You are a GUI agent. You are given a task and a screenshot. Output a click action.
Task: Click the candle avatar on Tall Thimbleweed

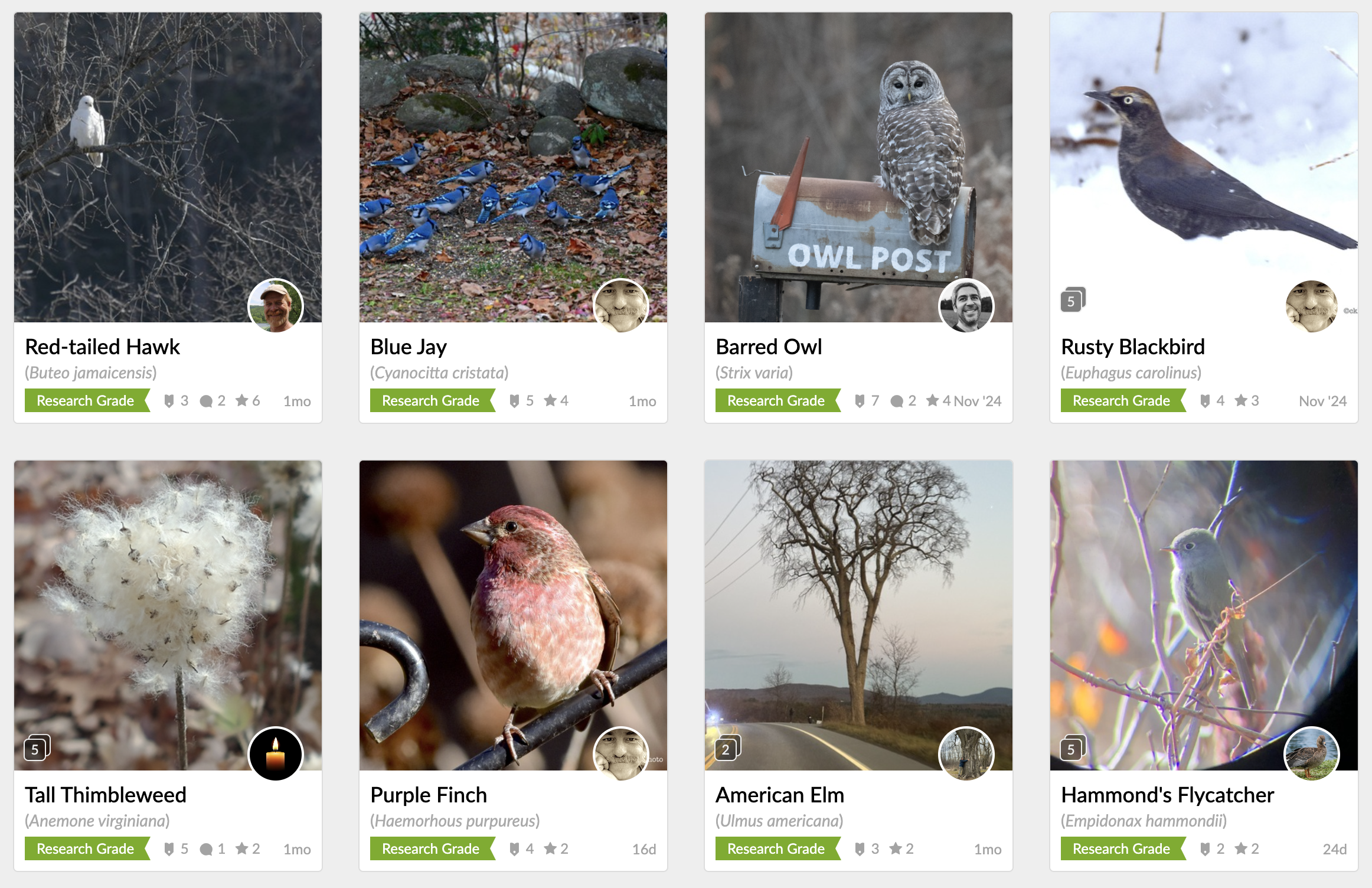click(x=275, y=754)
